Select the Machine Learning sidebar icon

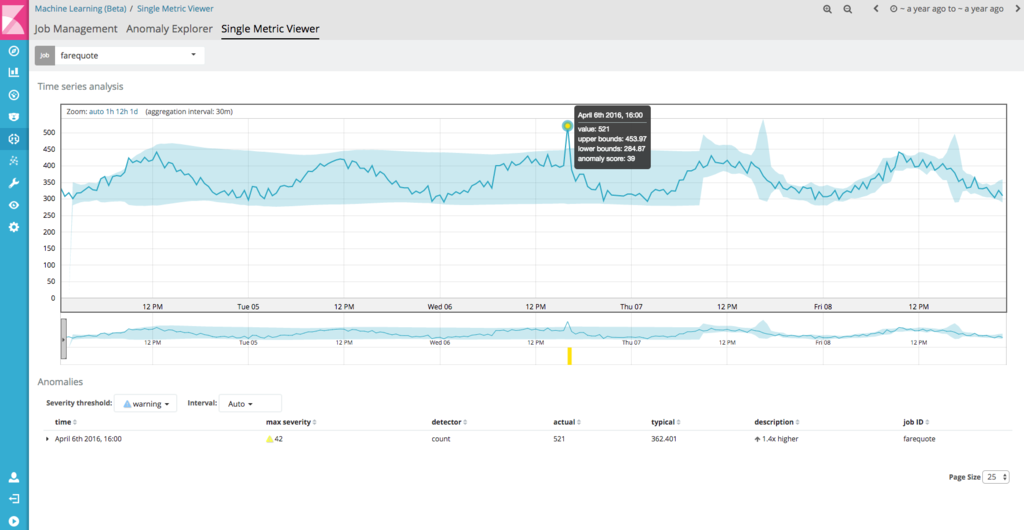(14, 139)
